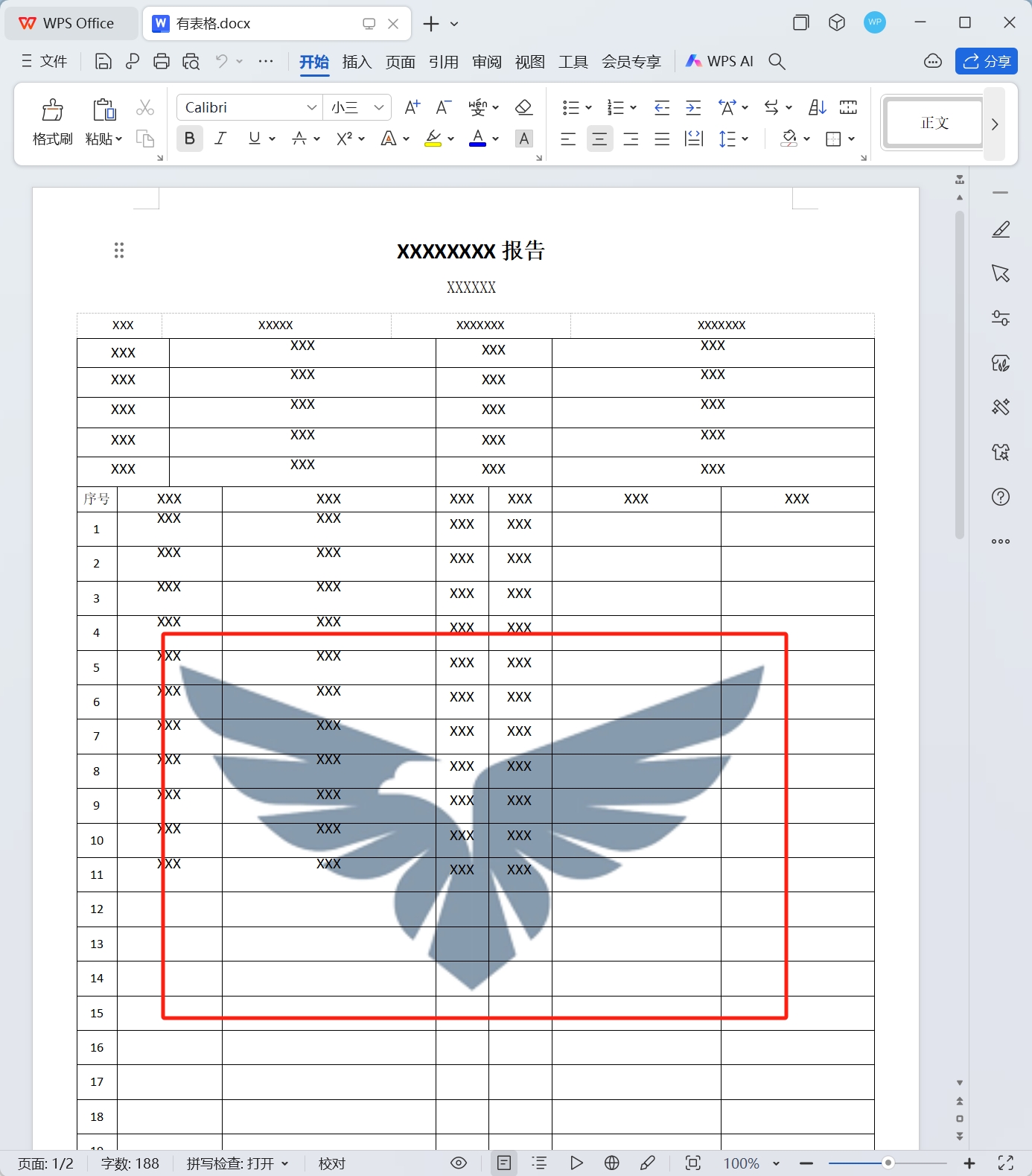Toggle Bold formatting button
The height and width of the screenshot is (1176, 1032).
(190, 138)
